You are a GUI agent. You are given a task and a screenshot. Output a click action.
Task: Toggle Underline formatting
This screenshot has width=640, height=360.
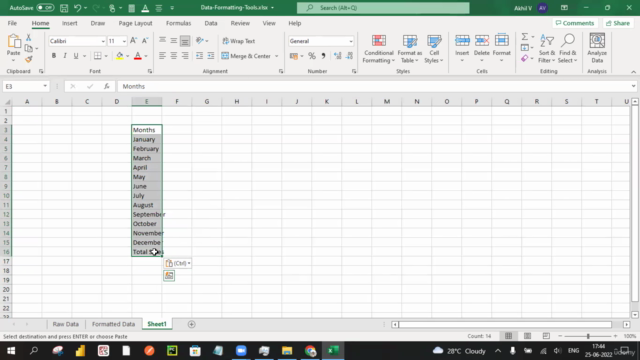point(76,56)
